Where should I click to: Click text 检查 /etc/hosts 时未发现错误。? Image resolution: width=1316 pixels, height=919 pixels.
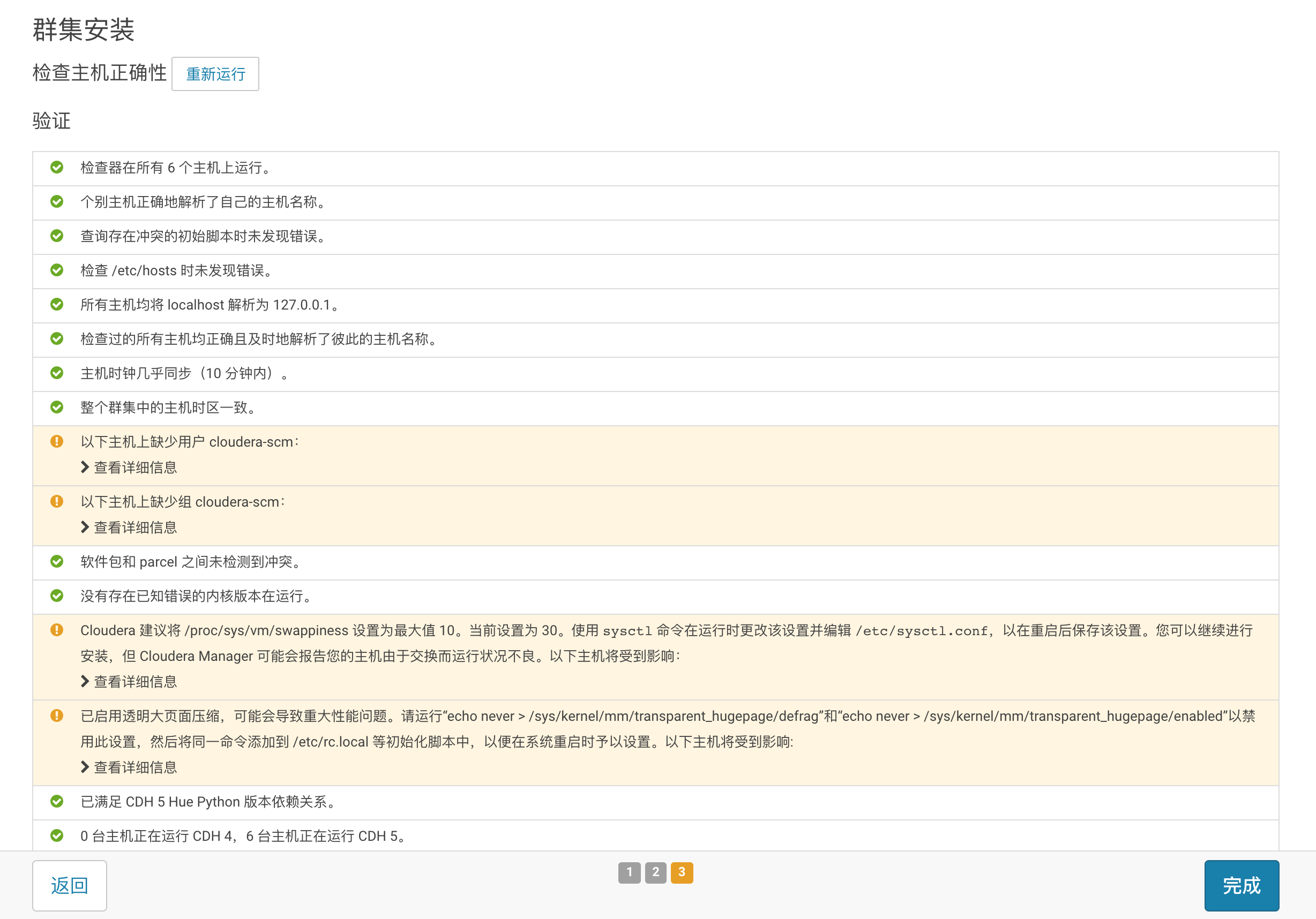pos(176,270)
